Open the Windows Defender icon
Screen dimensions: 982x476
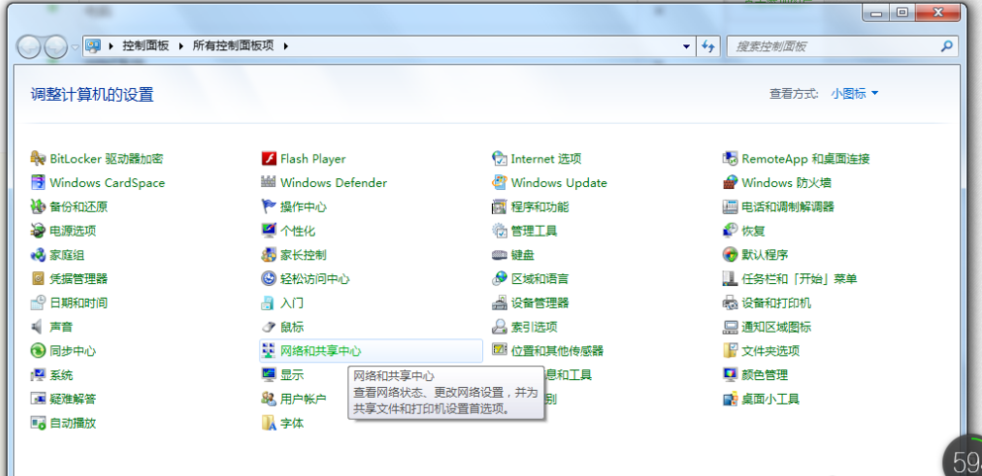pos(268,183)
